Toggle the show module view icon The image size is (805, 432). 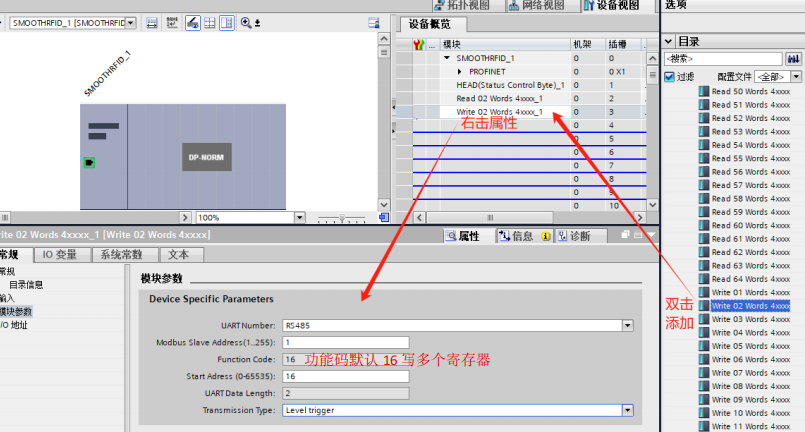click(193, 23)
